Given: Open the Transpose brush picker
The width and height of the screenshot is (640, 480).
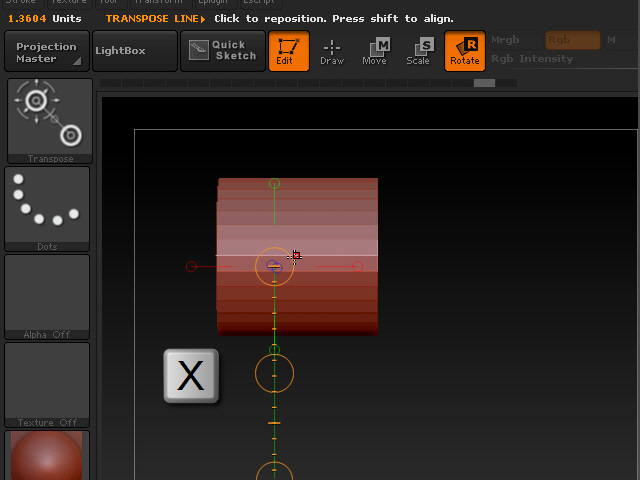Looking at the screenshot, I should coord(50,121).
